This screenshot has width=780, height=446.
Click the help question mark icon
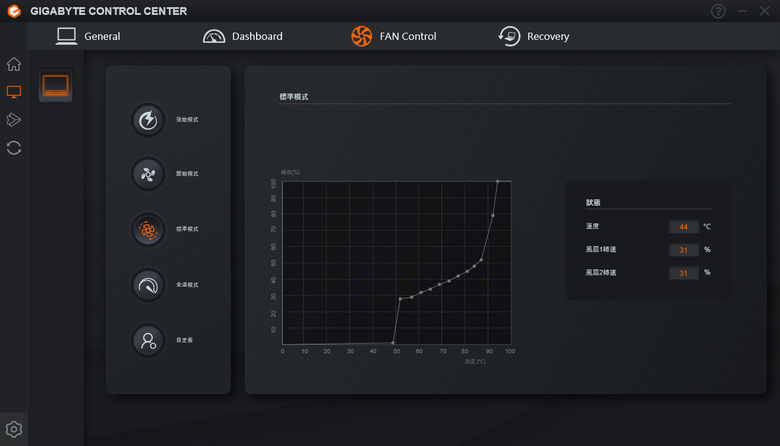coord(718,11)
